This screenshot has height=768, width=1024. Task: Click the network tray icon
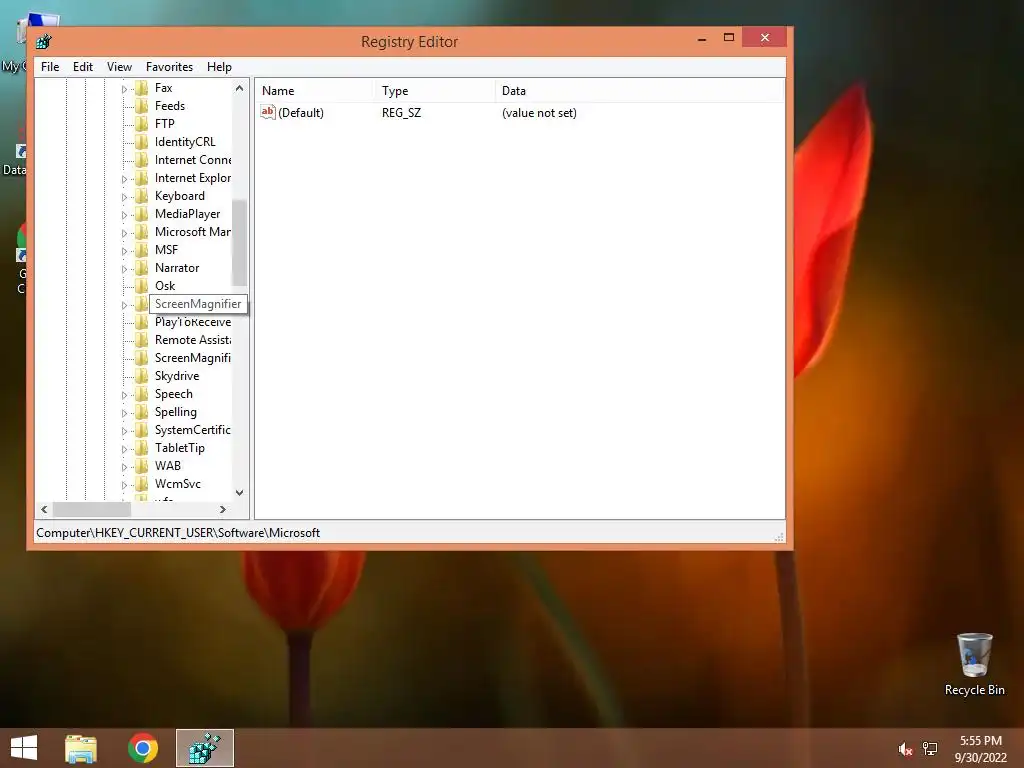(930, 749)
